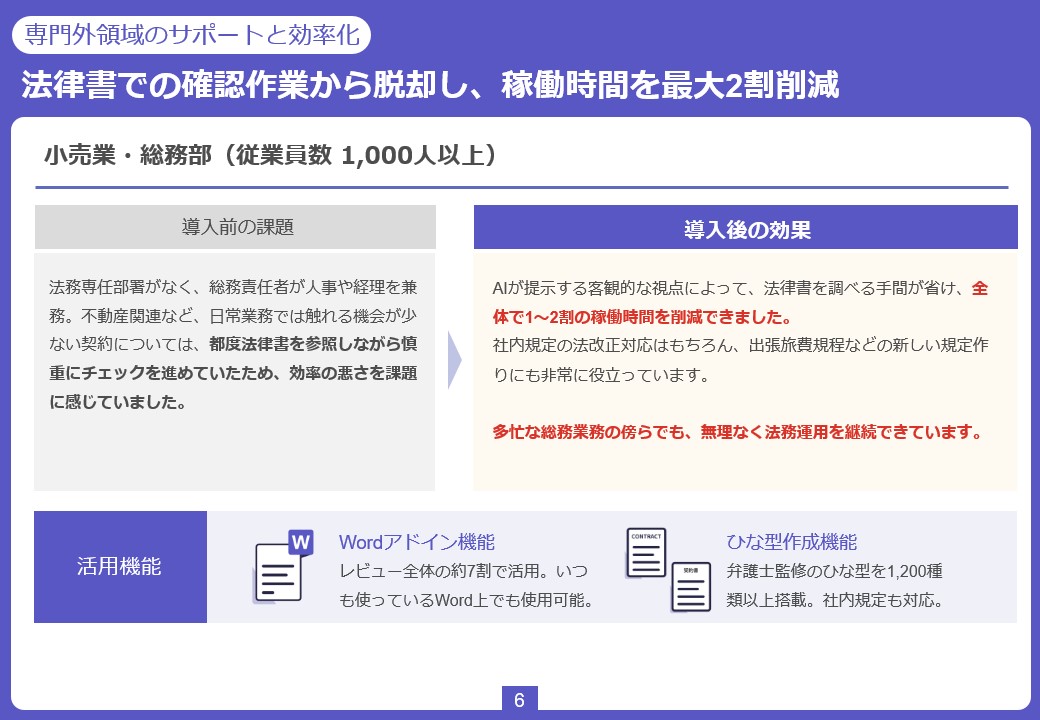Select the 活用機能 label block

click(120, 567)
